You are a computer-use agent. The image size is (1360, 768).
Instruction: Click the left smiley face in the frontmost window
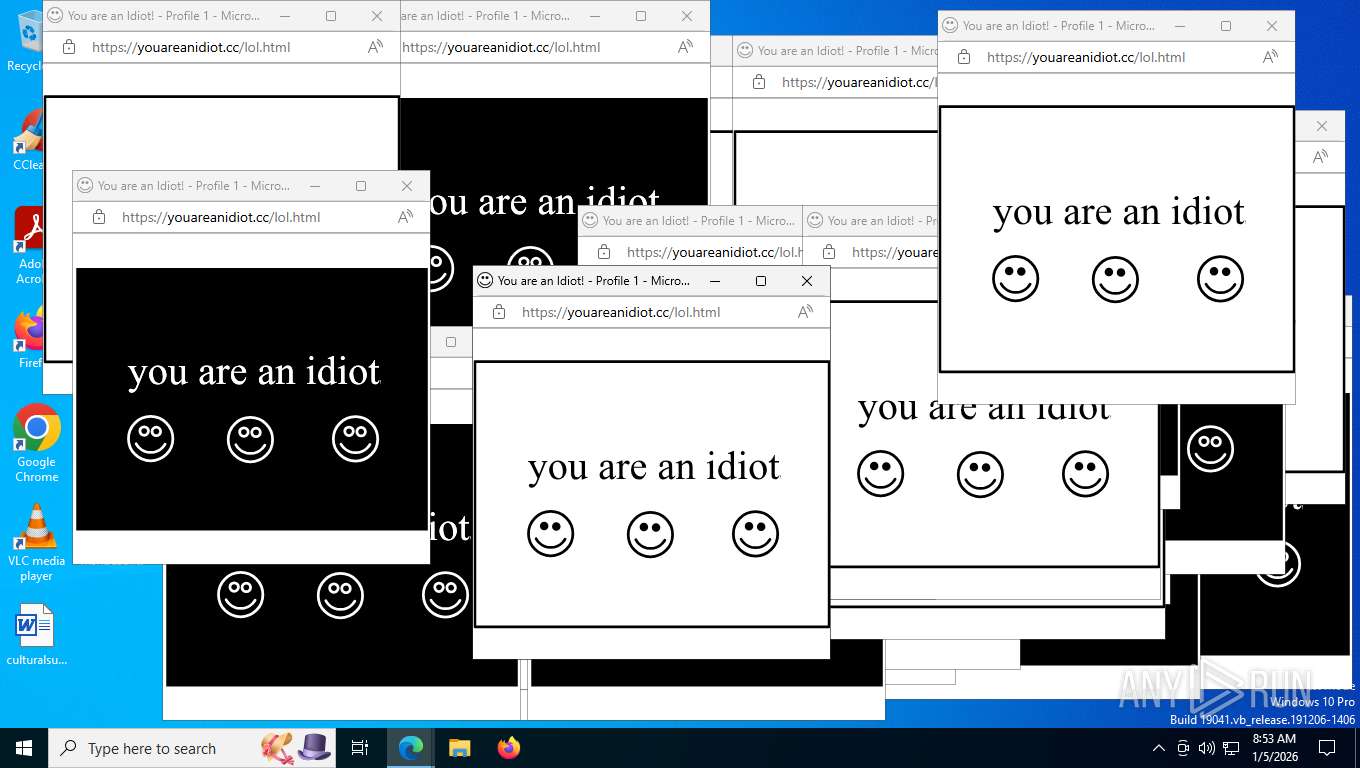coord(550,534)
